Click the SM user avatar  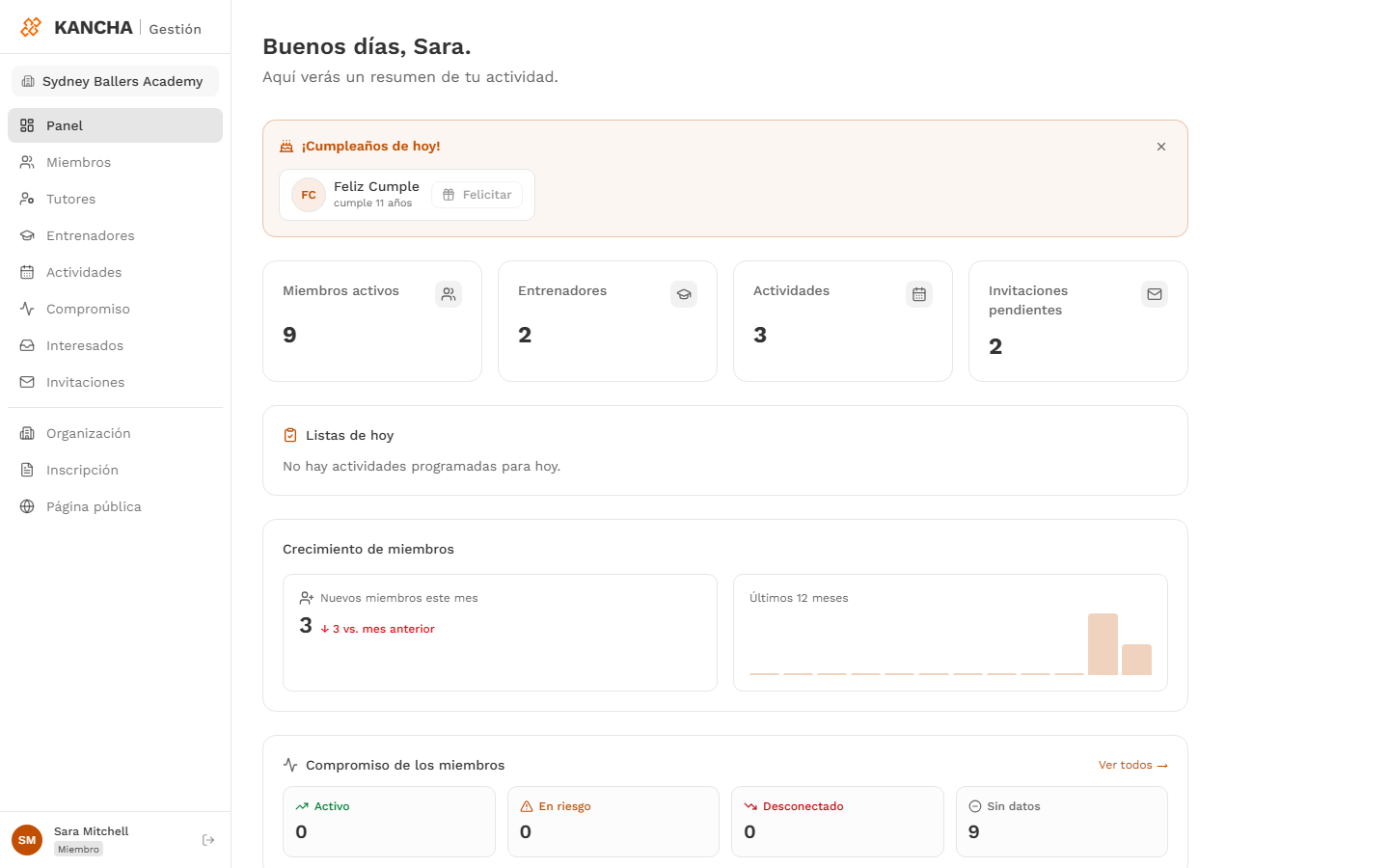[x=27, y=840]
